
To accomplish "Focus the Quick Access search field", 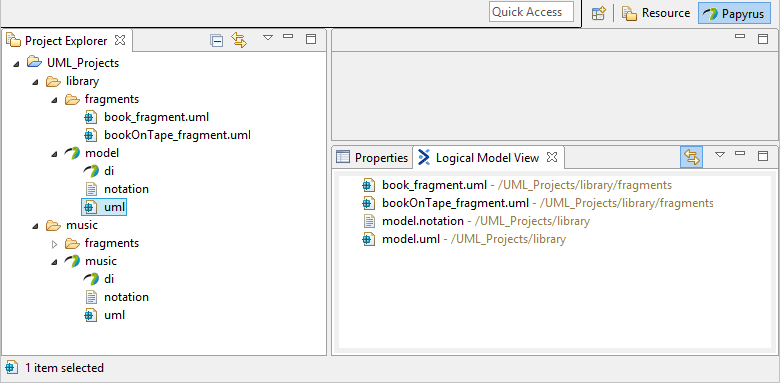I will (x=531, y=12).
